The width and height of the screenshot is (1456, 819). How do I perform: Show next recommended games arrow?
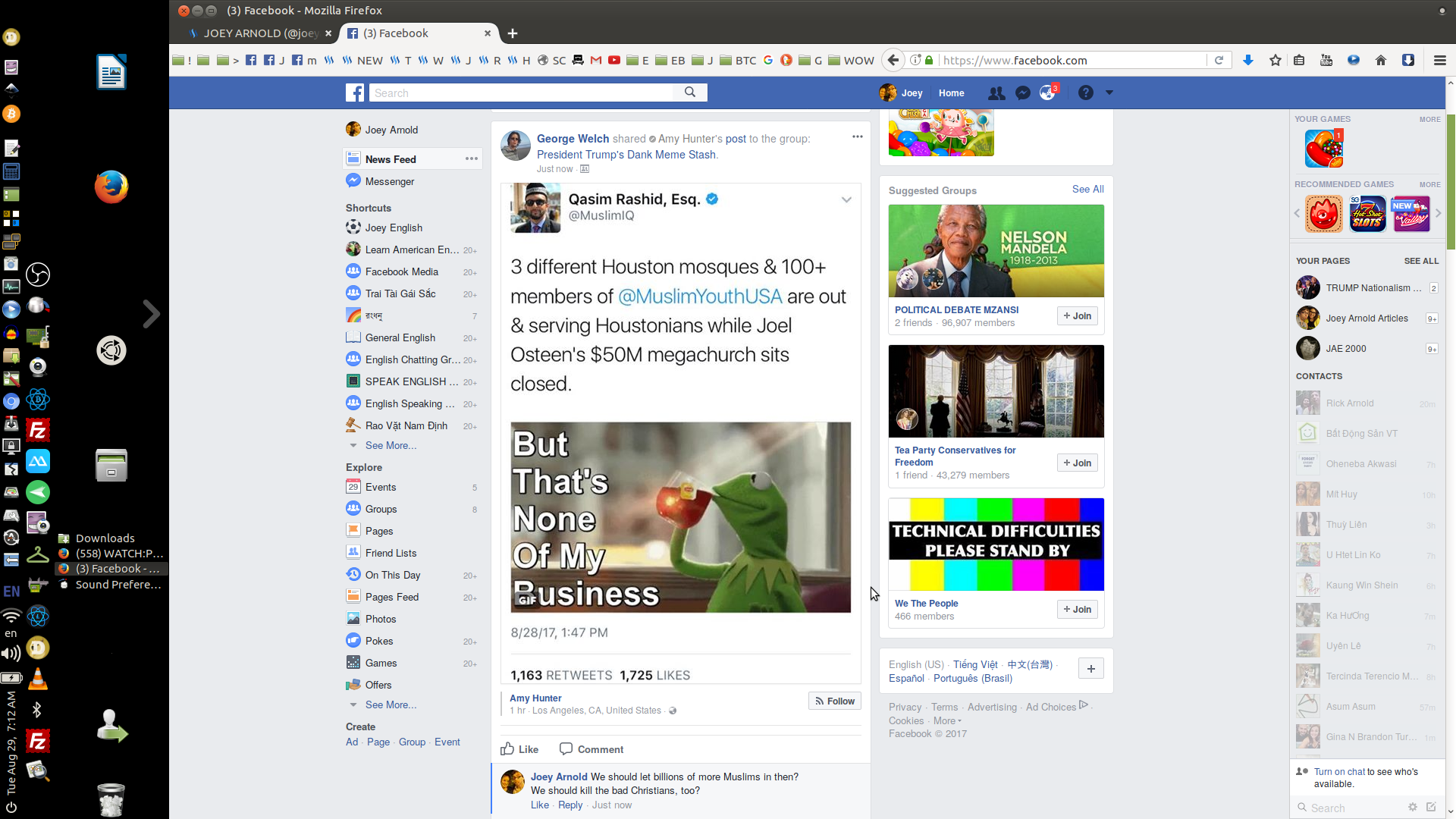tap(1438, 214)
